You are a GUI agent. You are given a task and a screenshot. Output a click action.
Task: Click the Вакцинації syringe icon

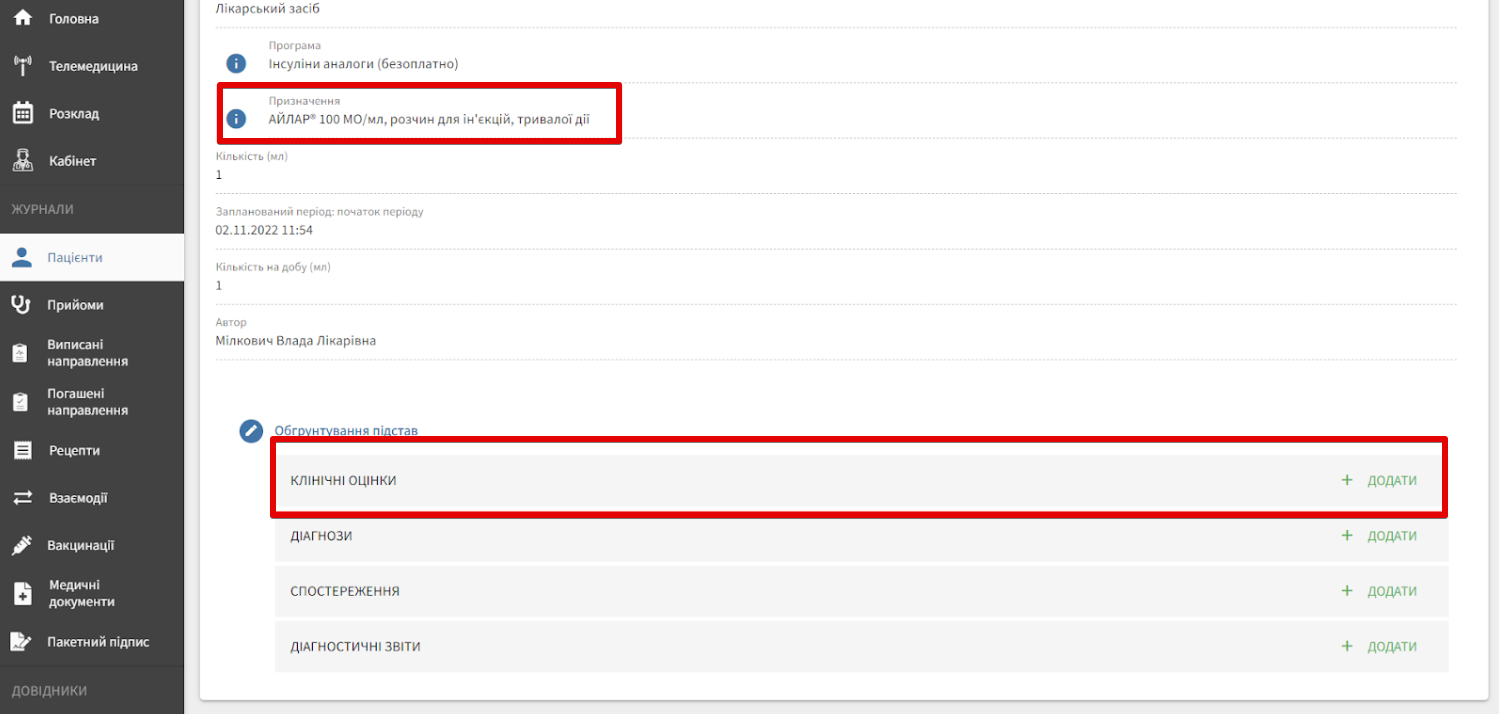click(x=22, y=545)
